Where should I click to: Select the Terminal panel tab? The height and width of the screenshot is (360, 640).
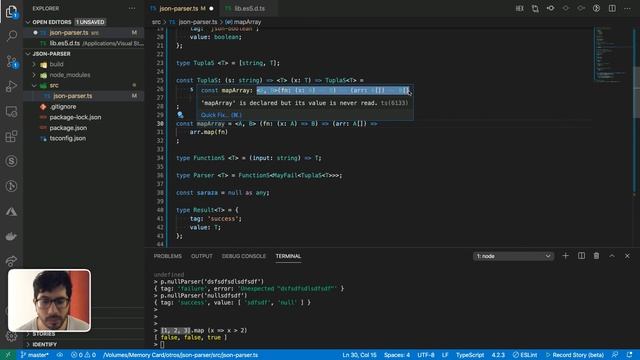(288, 256)
